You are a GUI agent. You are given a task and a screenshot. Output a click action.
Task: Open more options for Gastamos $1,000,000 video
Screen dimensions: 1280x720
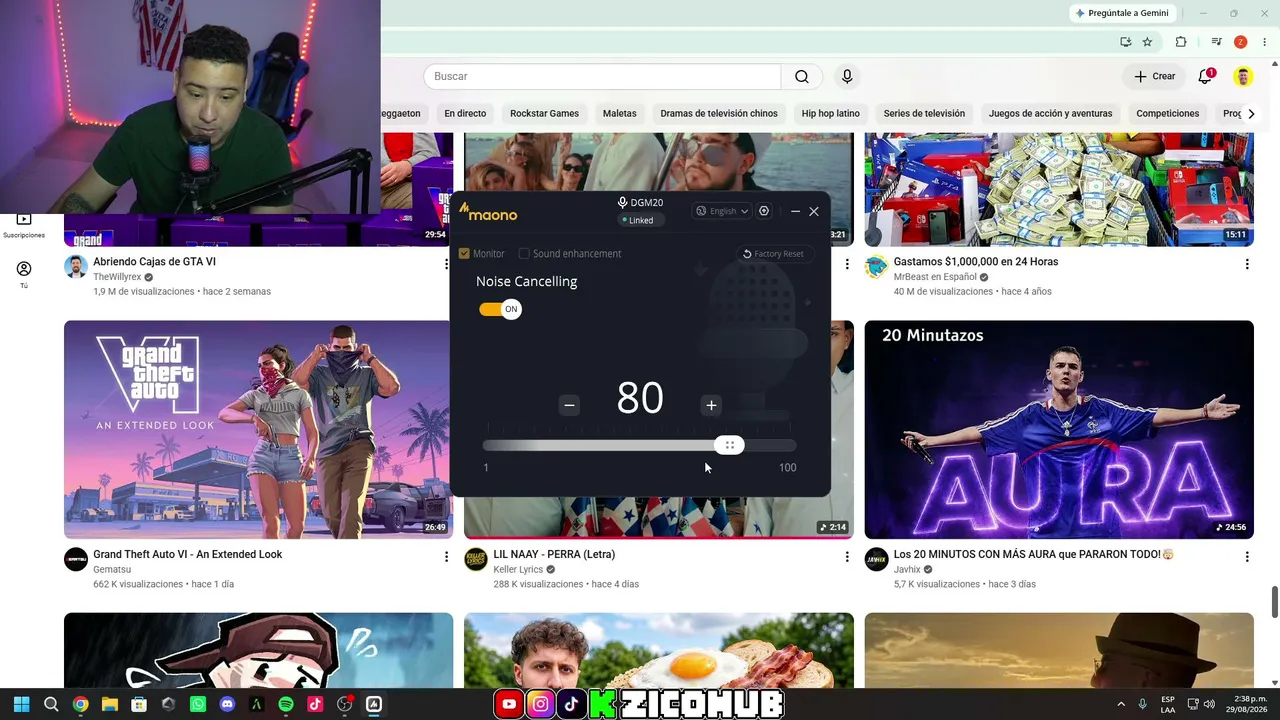[1247, 264]
